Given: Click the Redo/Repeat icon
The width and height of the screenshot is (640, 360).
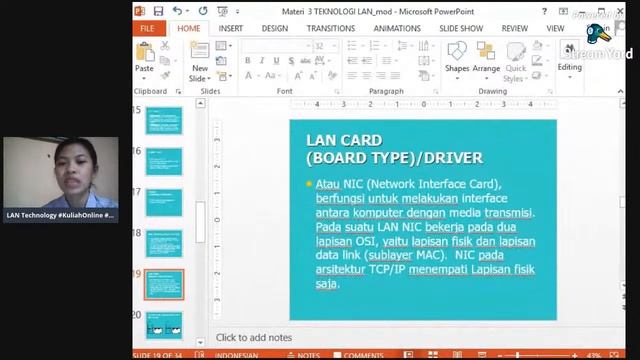Looking at the screenshot, I should [203, 11].
